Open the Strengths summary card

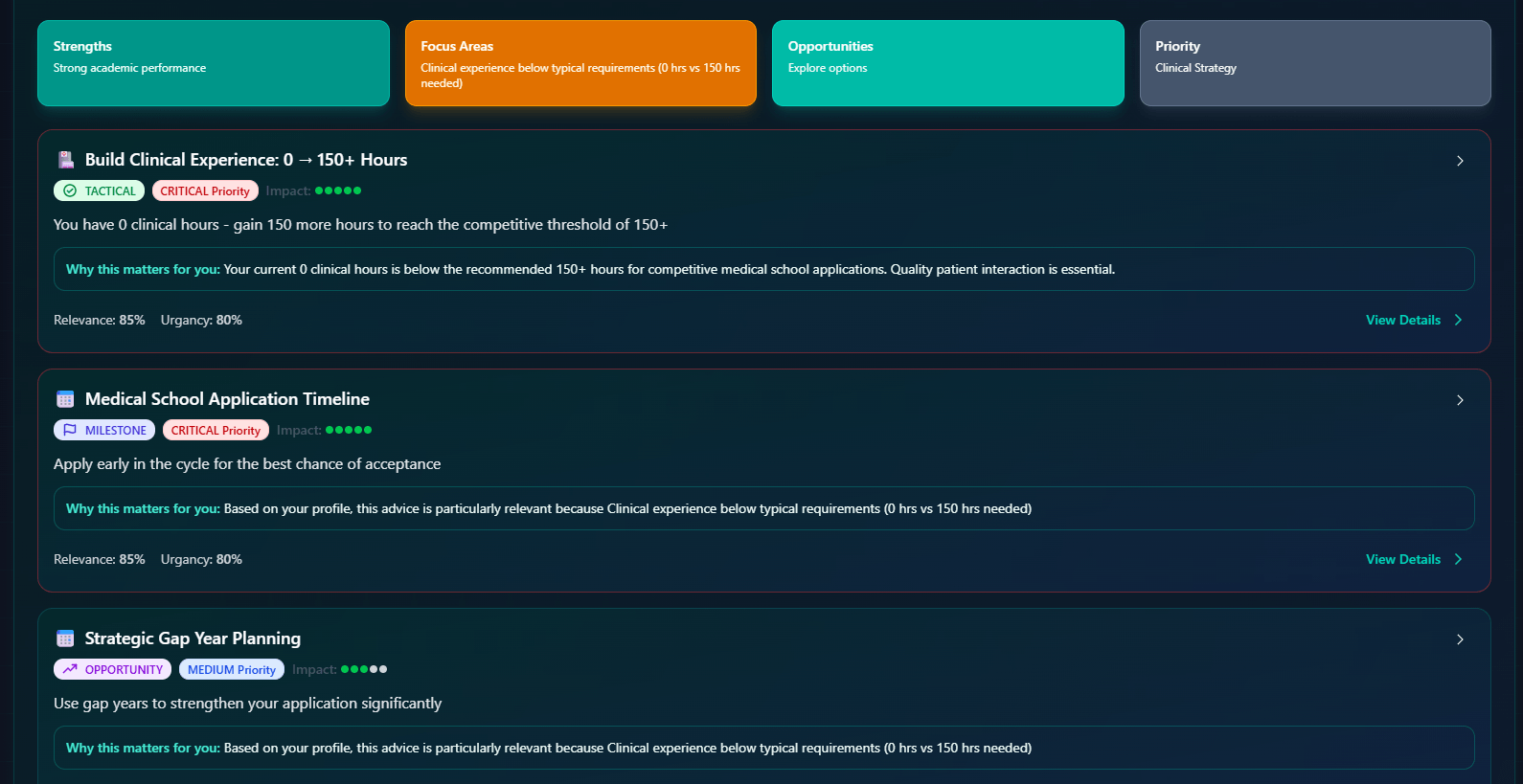click(x=214, y=63)
